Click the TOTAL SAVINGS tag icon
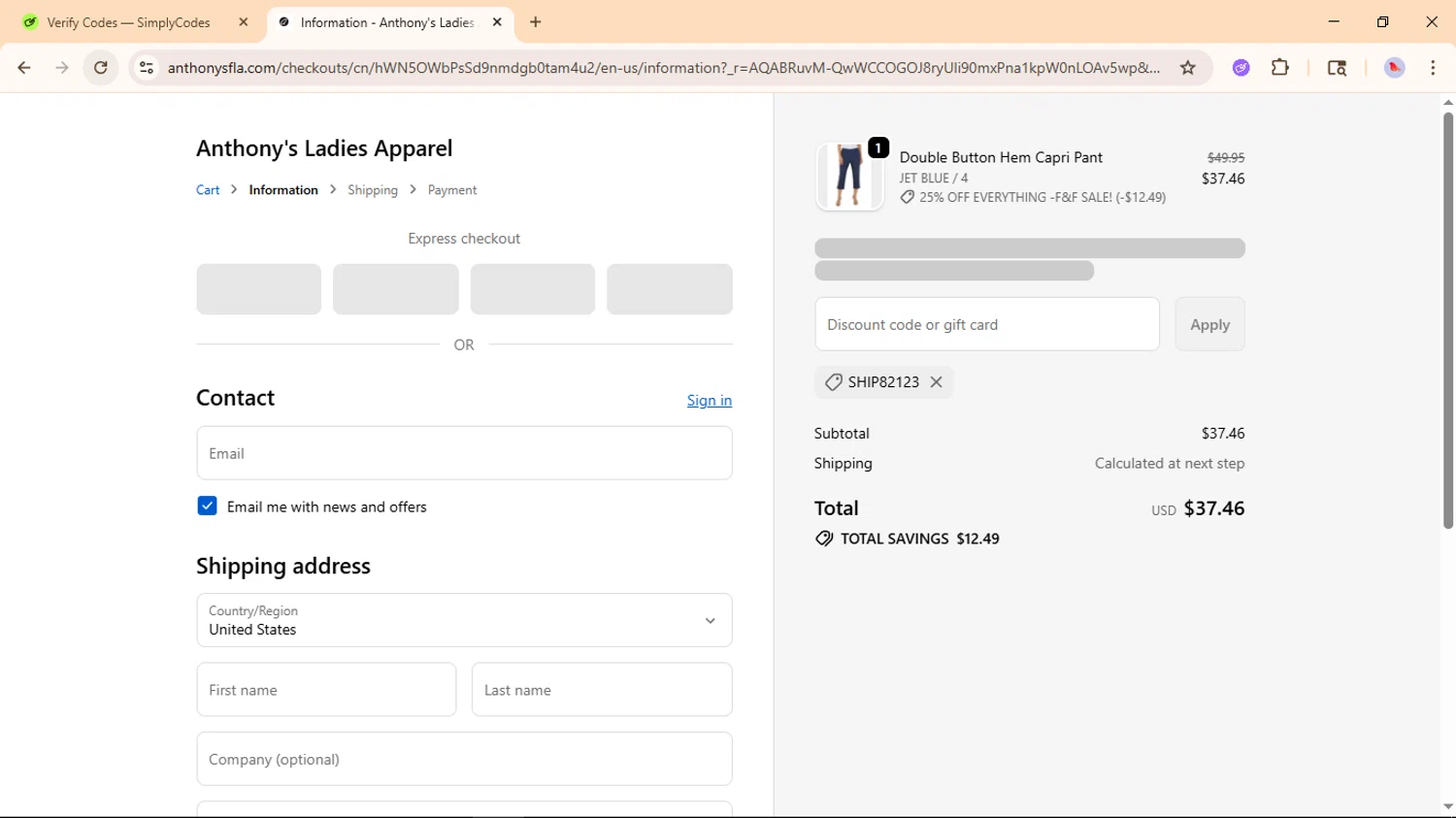This screenshot has height=818, width=1456. 824,539
